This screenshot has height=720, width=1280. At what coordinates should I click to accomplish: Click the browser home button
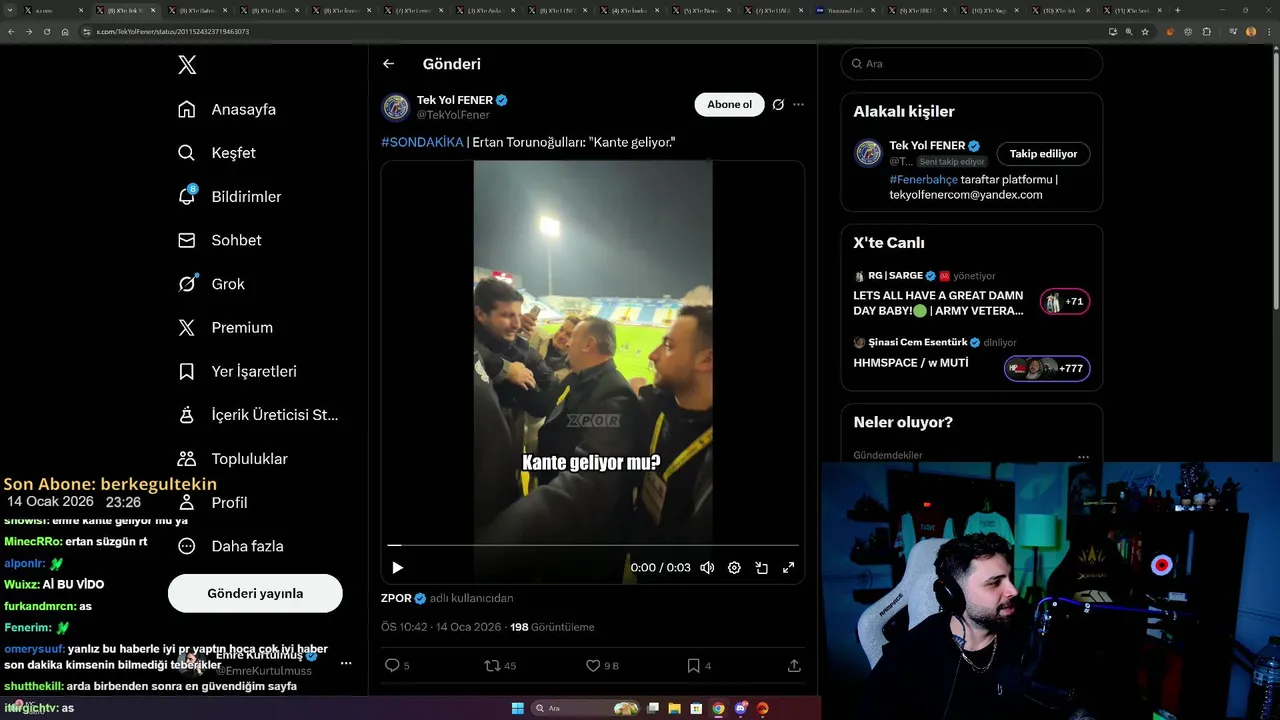tap(65, 31)
